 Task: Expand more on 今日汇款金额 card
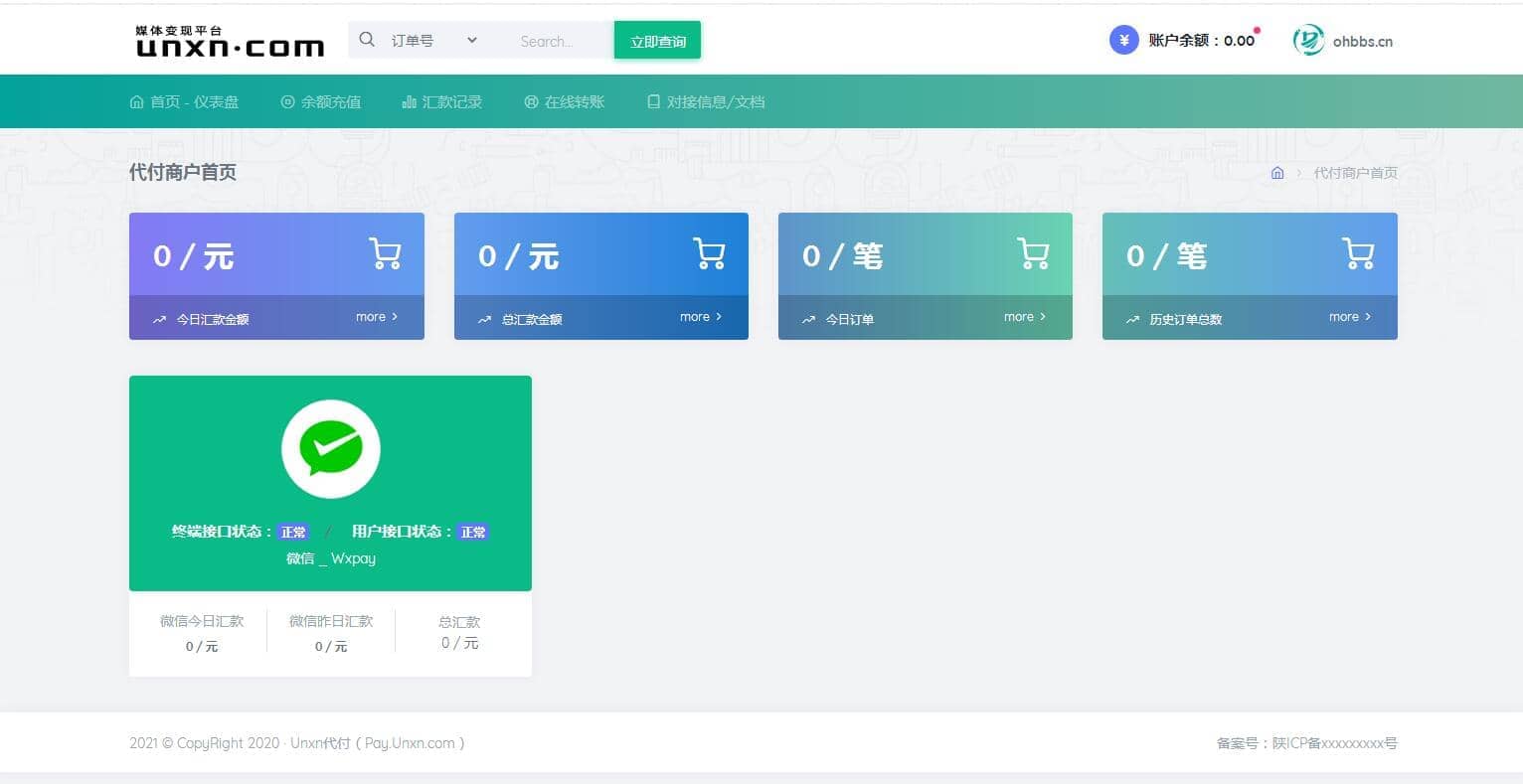377,317
